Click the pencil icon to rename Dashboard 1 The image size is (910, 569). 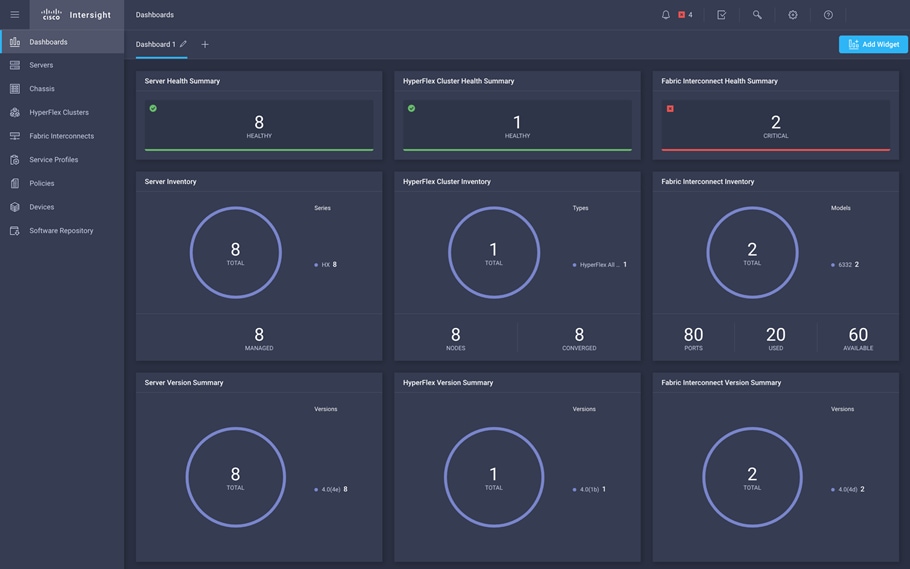pyautogui.click(x=183, y=44)
